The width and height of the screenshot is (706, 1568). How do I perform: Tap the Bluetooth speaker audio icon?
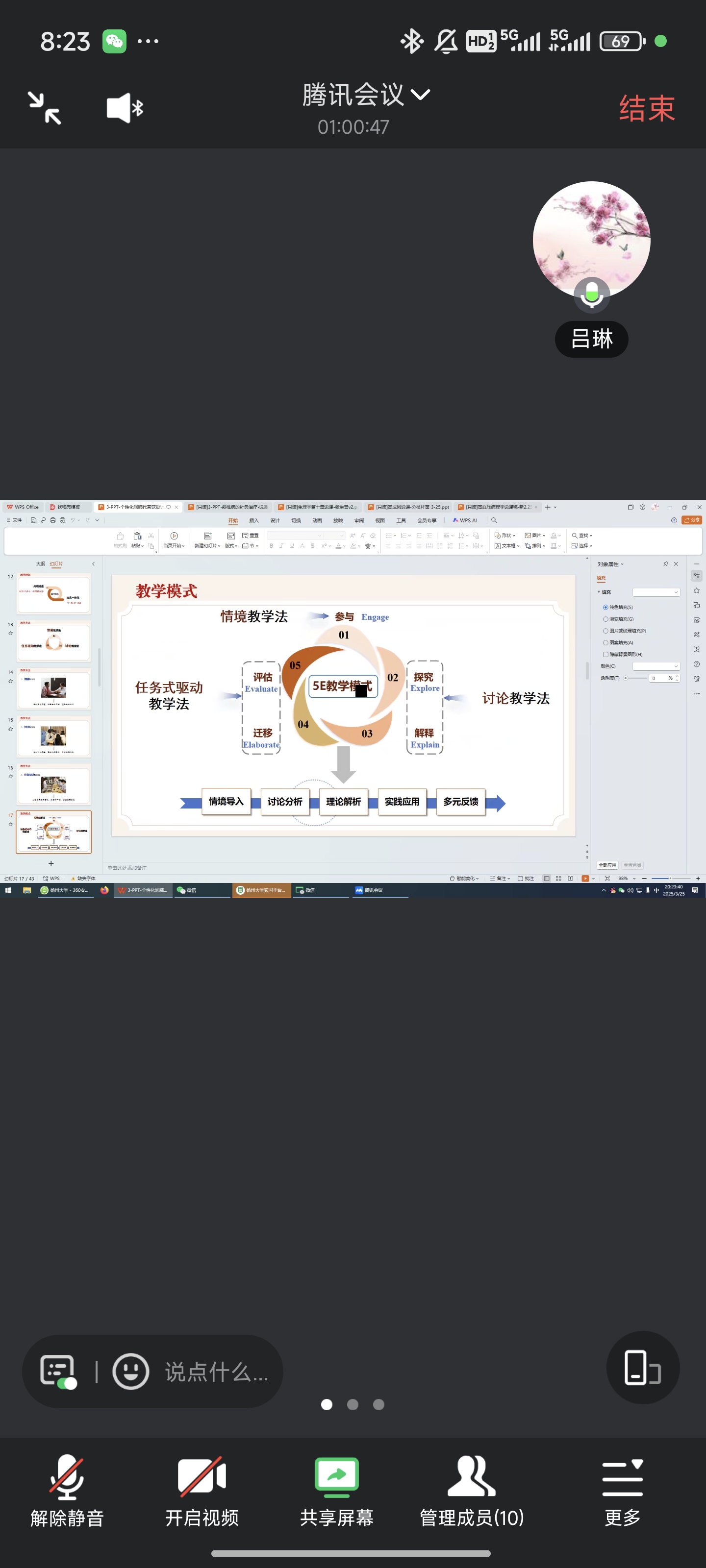[125, 108]
